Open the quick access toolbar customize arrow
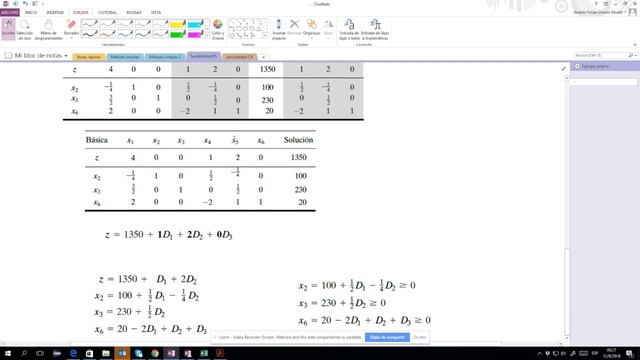This screenshot has width=640, height=360. click(43, 4)
